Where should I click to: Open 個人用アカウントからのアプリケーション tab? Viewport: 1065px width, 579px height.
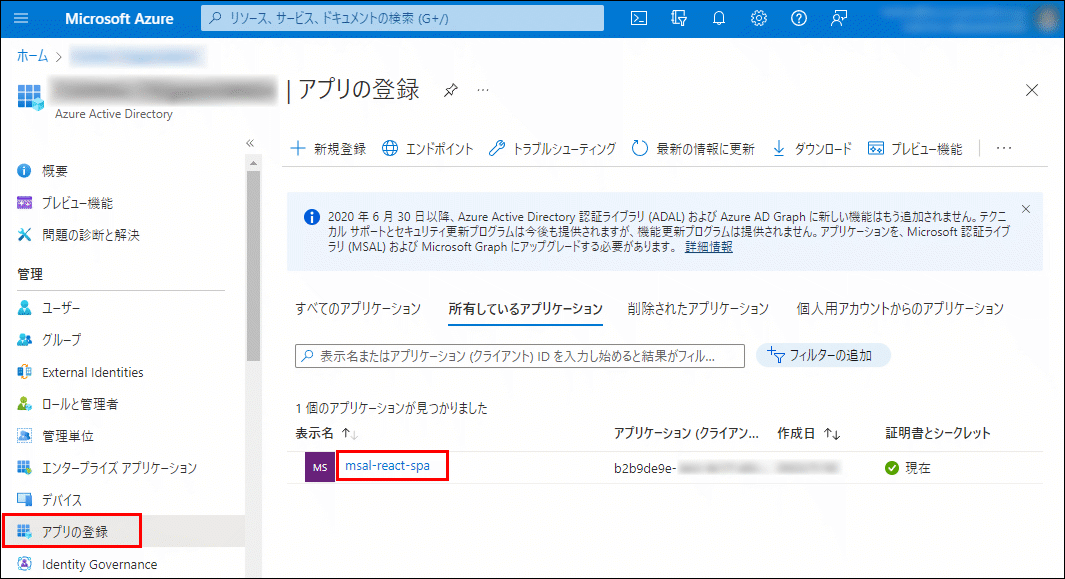click(x=900, y=309)
